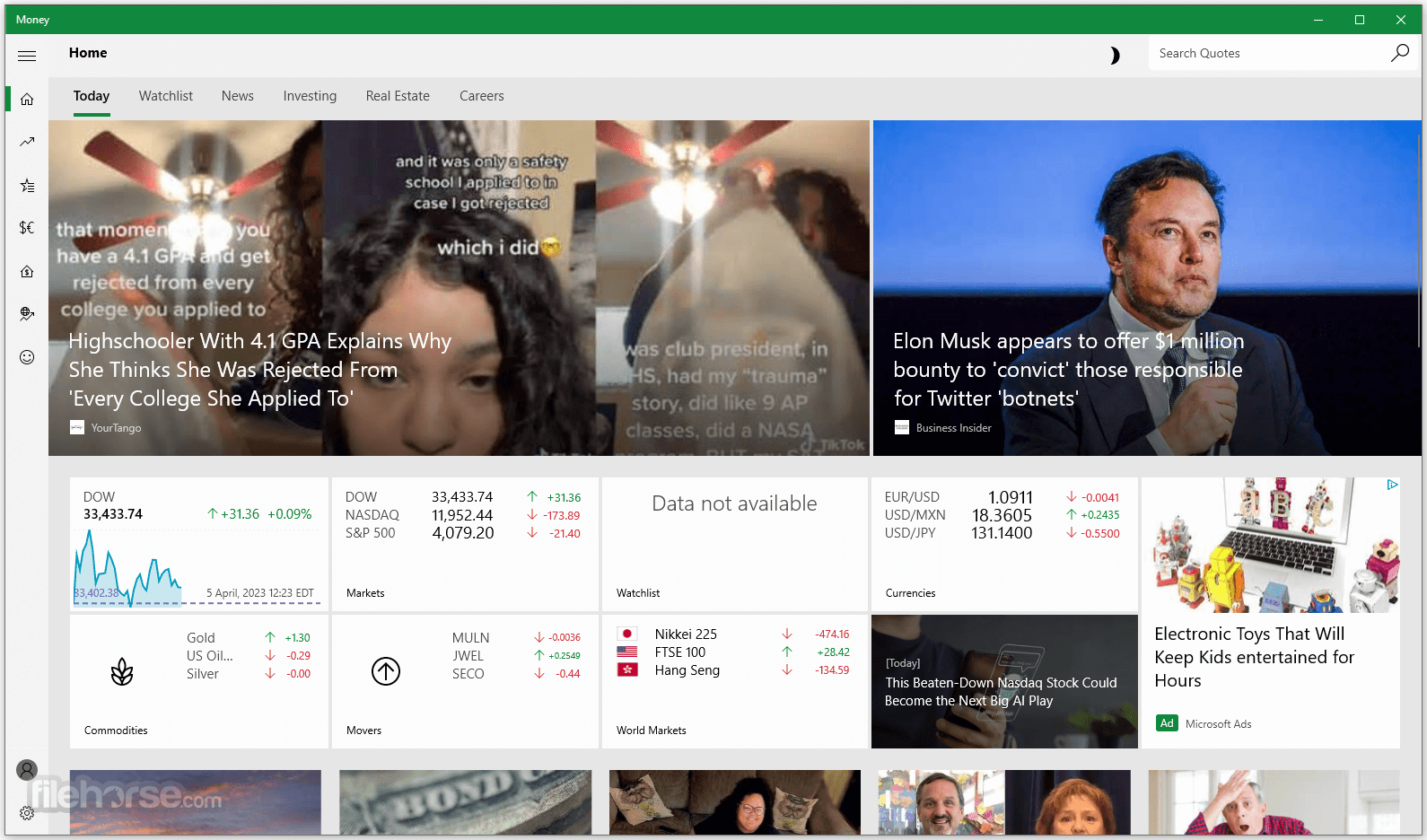Screen dimensions: 1427x840
Task: Click NASDAQ row in Markets tile
Action: point(463,515)
